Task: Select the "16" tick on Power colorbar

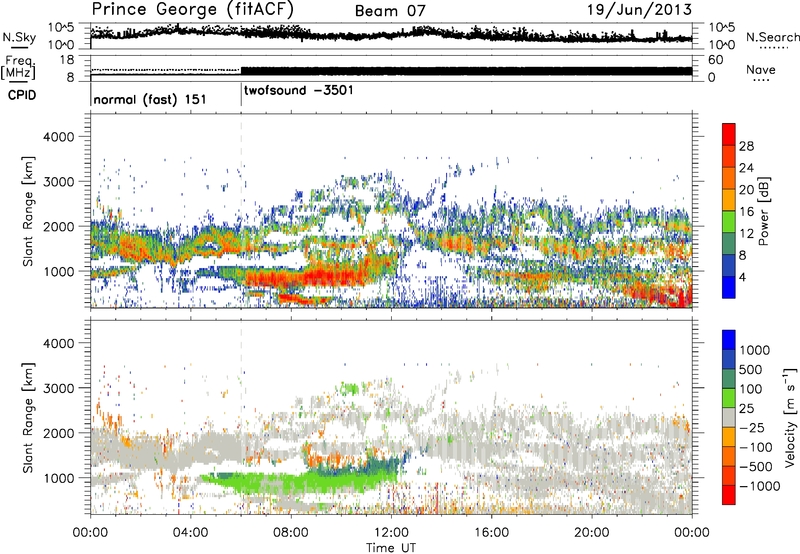Action: click(x=746, y=212)
